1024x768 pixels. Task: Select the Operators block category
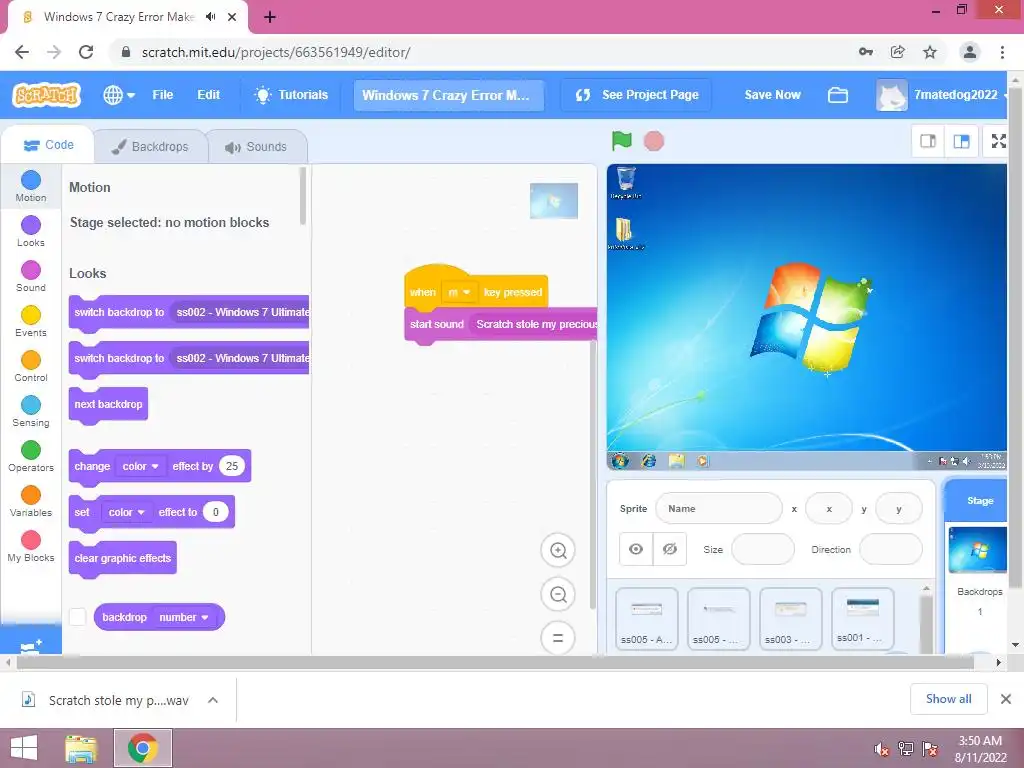(31, 456)
